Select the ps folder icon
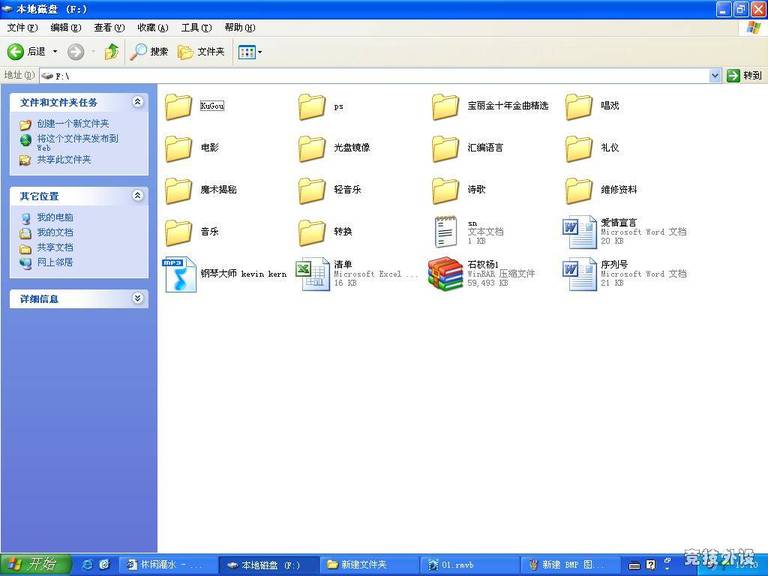Screen dimensions: 768x576 312,107
